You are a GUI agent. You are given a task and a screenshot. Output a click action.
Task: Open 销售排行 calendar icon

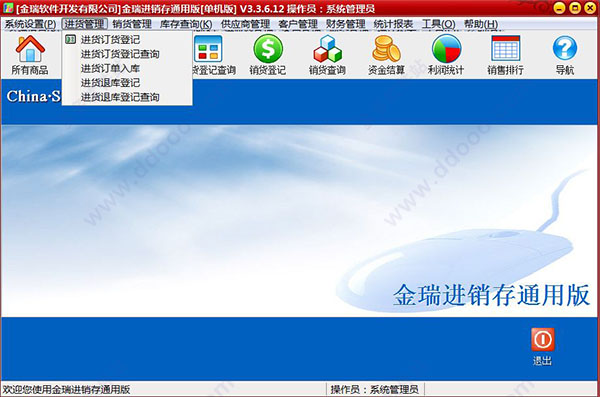coord(505,55)
